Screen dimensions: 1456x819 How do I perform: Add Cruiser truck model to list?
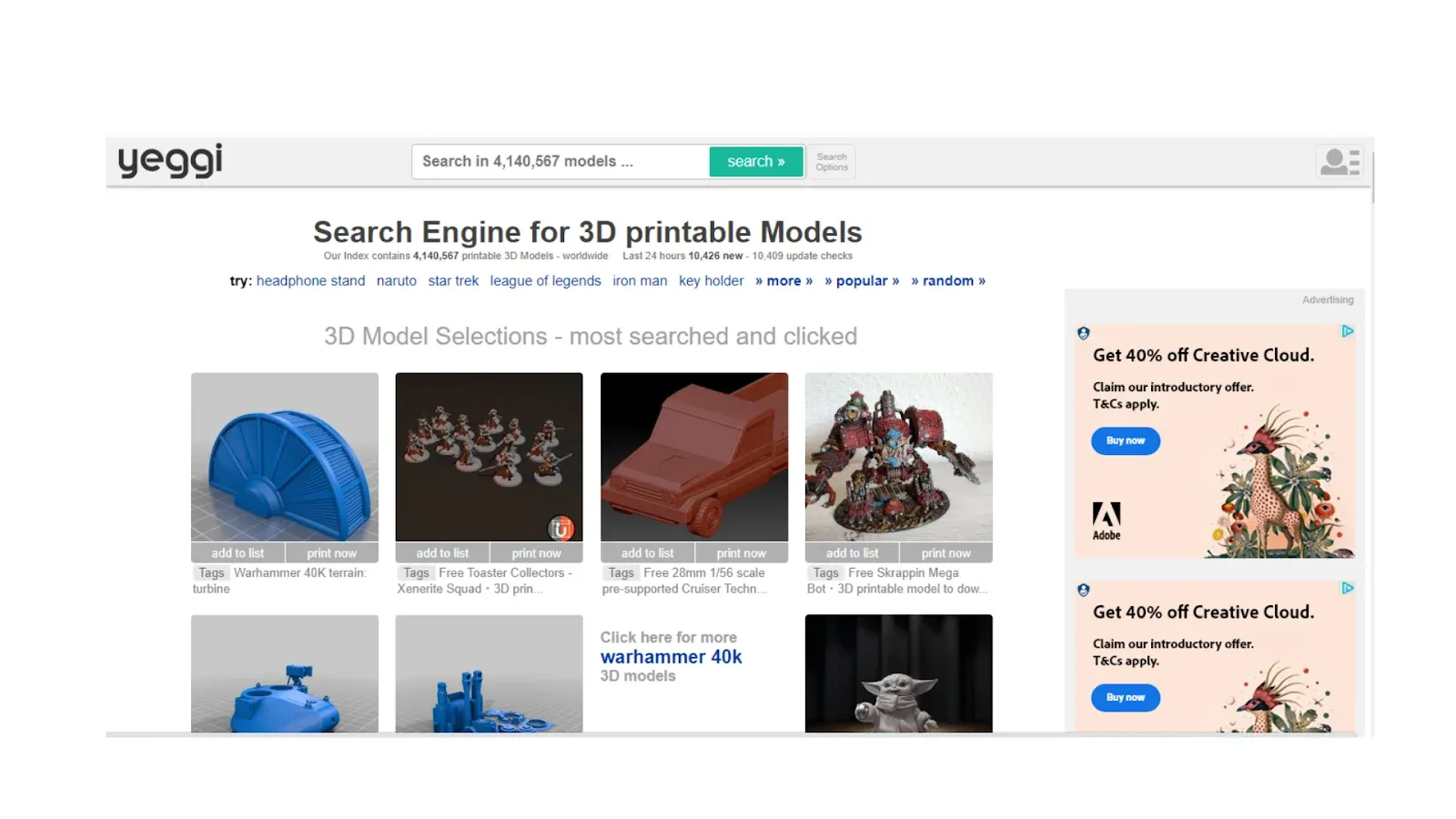coord(647,552)
